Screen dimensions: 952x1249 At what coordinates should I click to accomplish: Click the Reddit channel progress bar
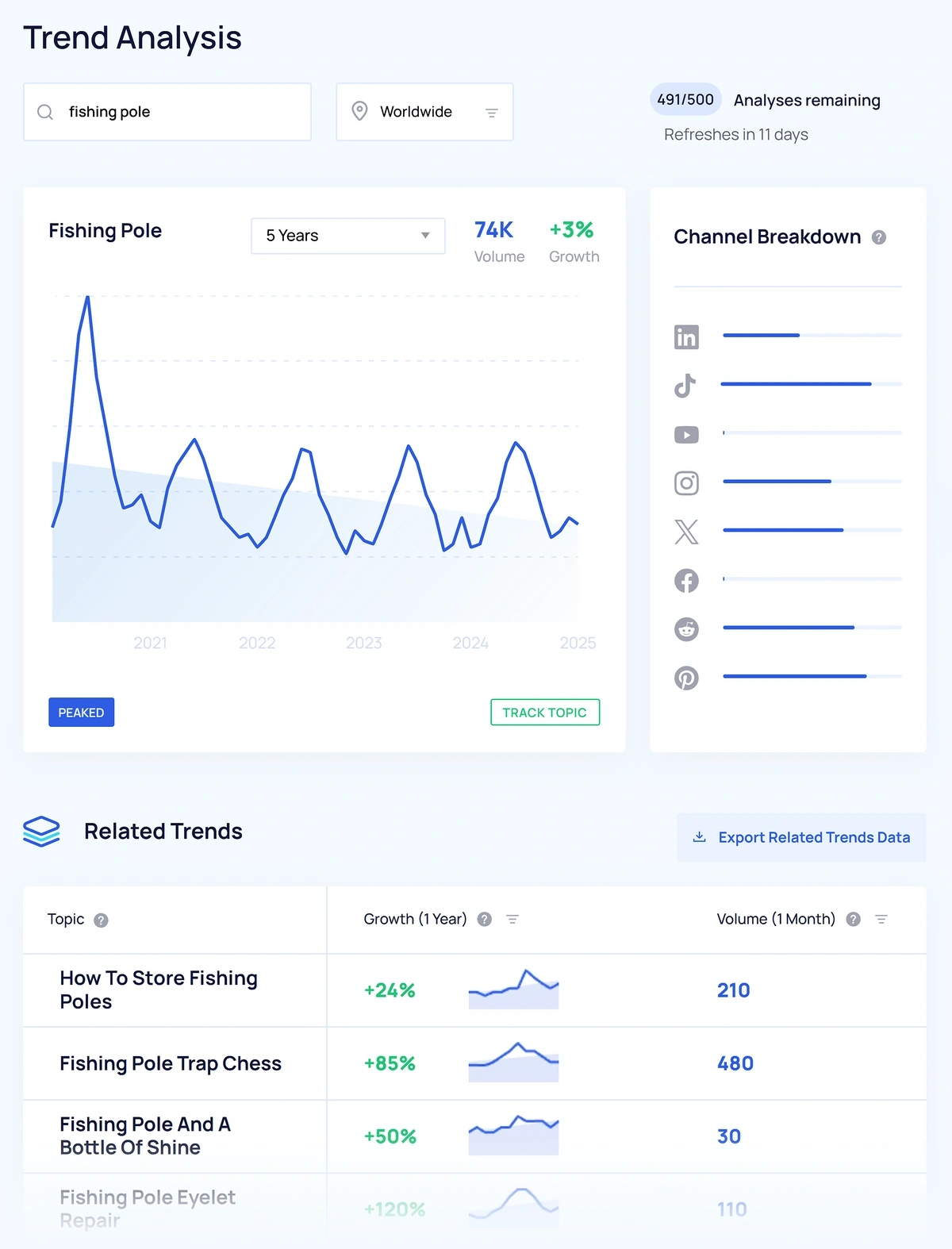point(812,628)
